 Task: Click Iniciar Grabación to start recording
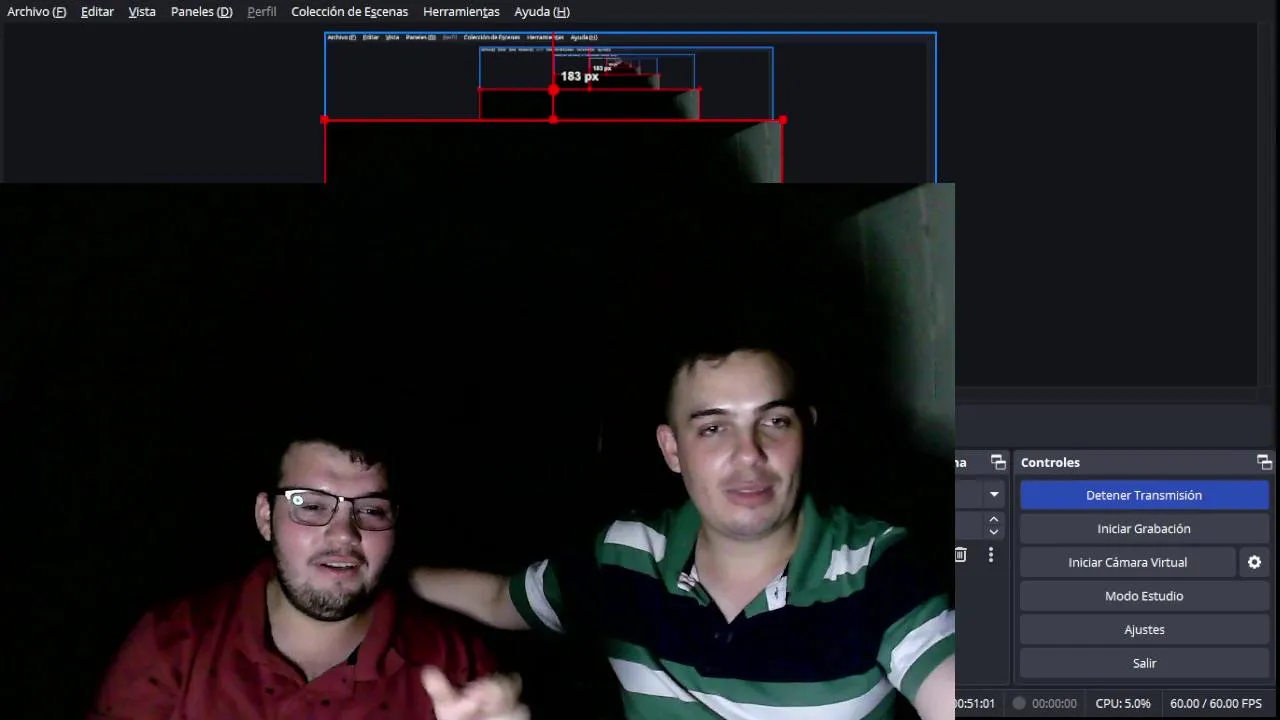coord(1144,529)
